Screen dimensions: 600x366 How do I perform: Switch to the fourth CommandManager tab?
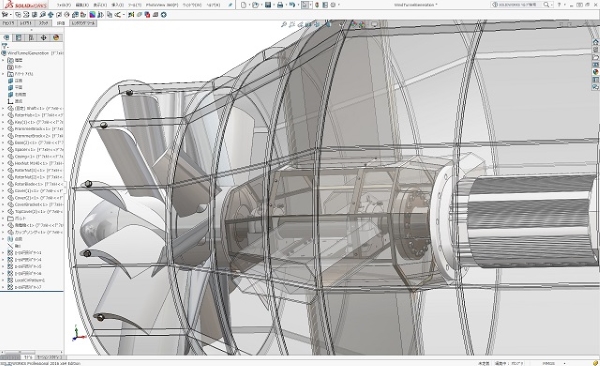click(x=61, y=23)
